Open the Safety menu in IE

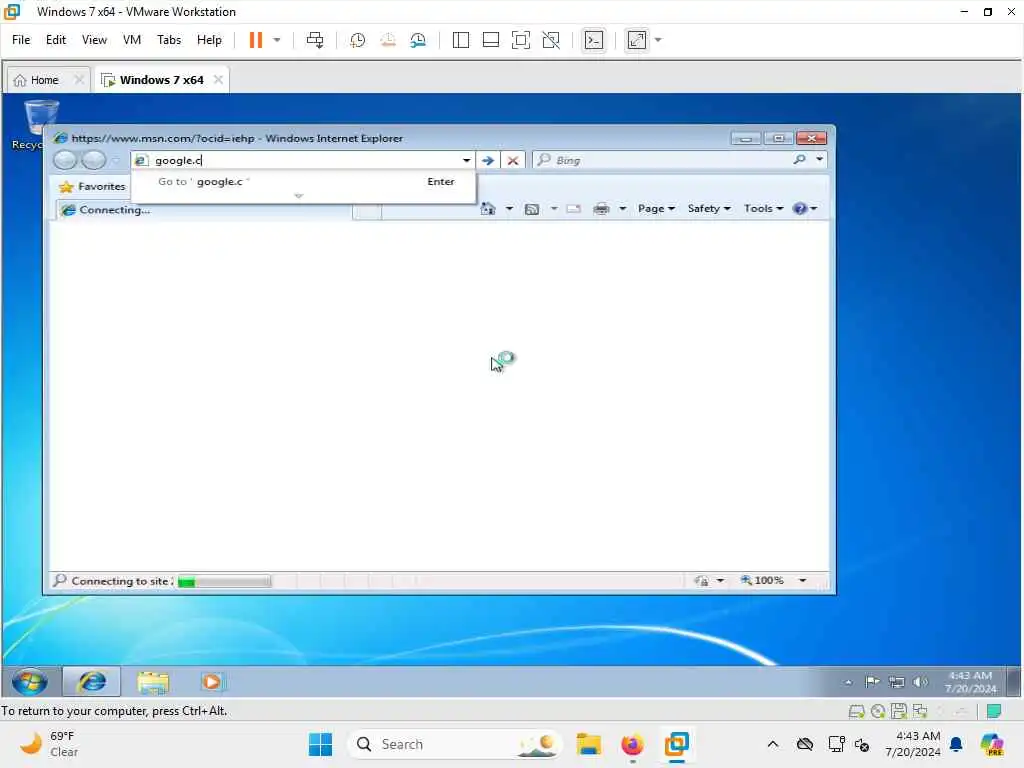tap(709, 208)
